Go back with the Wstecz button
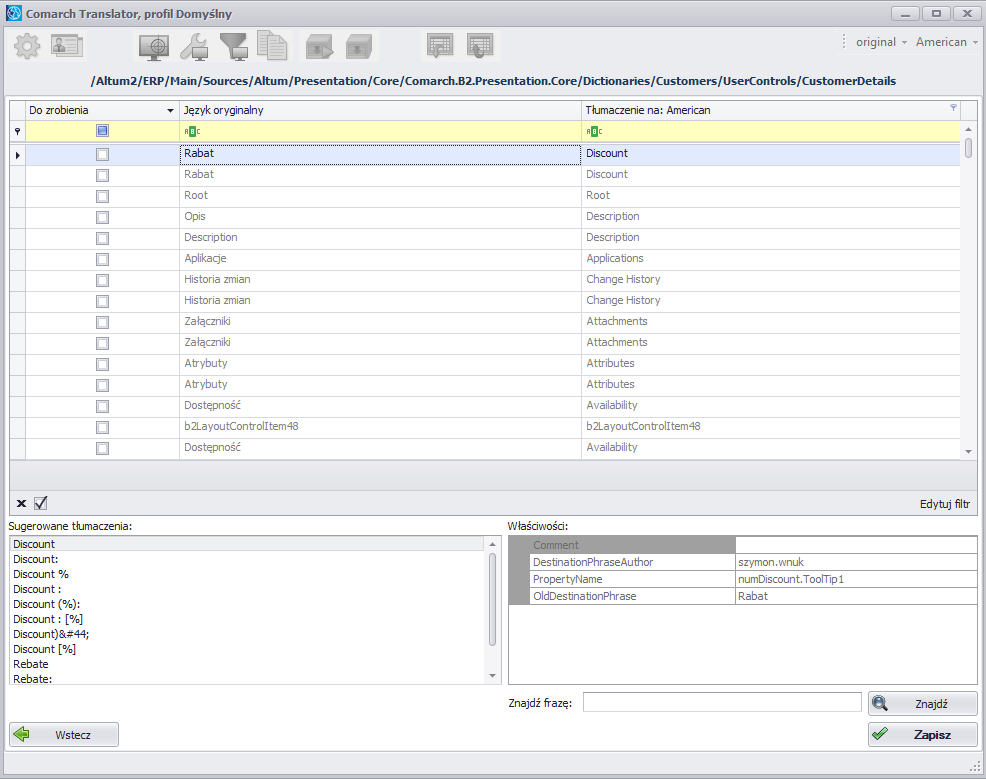The height and width of the screenshot is (779, 986). [x=64, y=734]
